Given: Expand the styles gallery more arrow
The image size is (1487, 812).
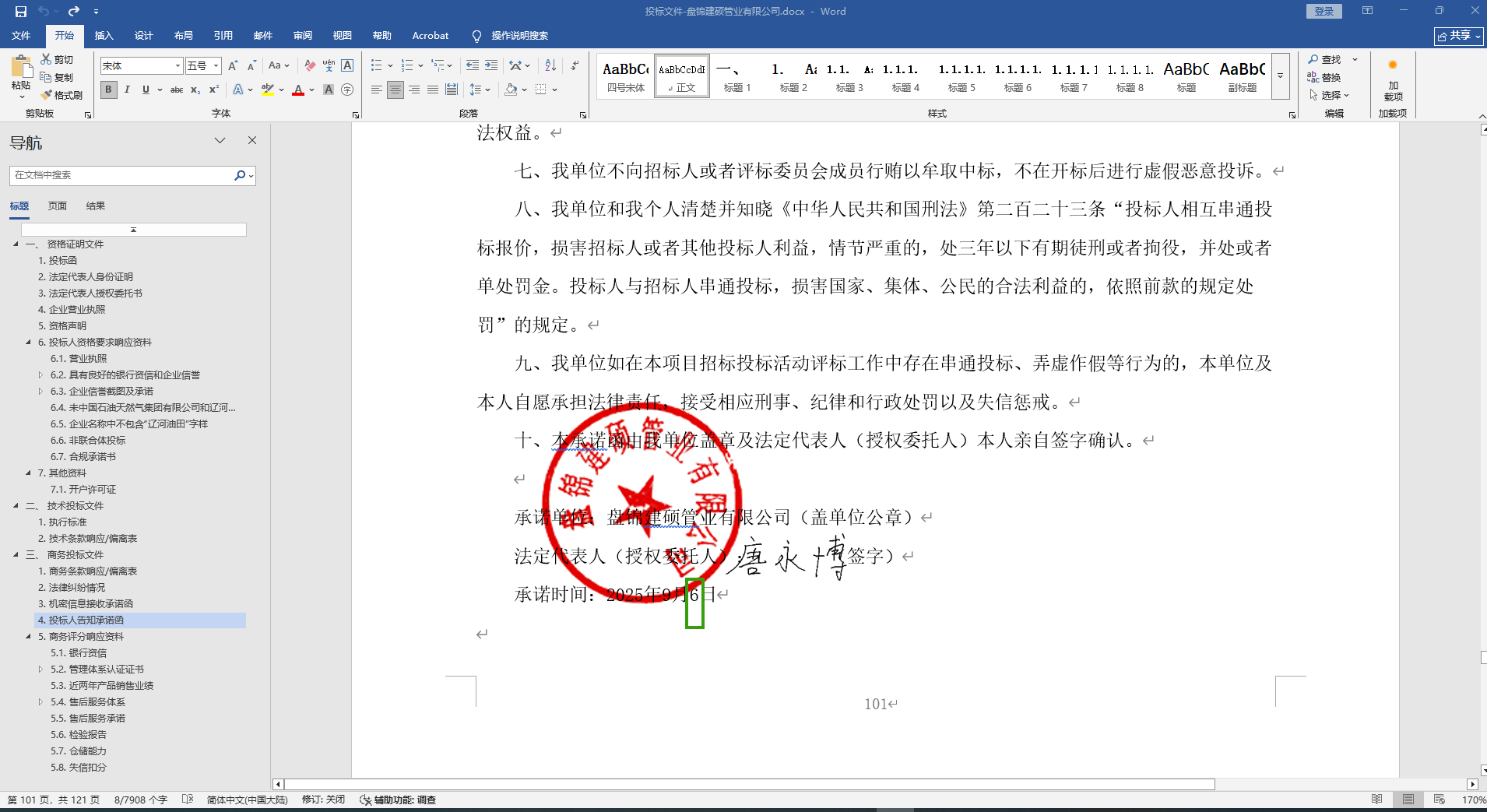Looking at the screenshot, I should (1281, 76).
